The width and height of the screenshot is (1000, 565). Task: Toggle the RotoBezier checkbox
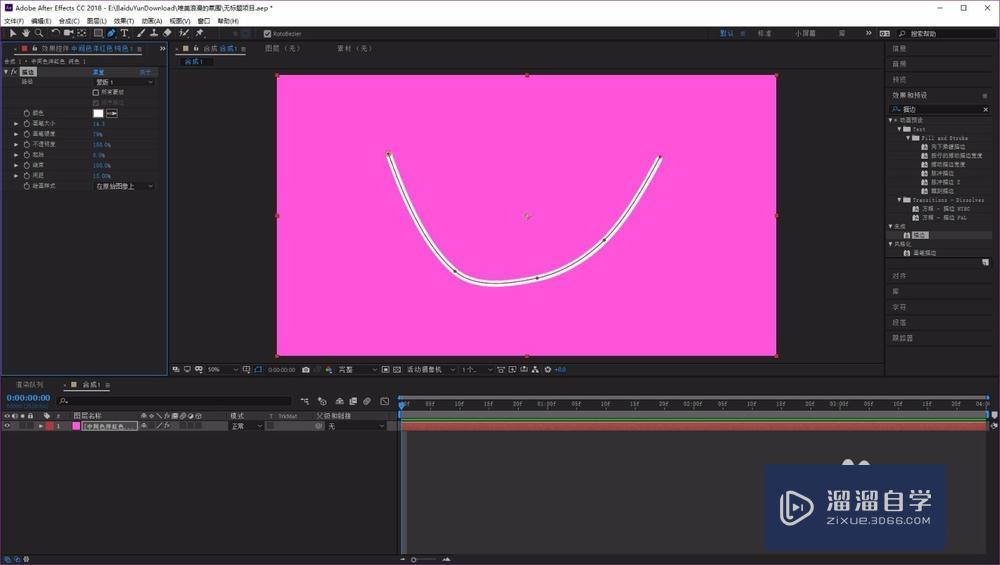click(267, 33)
